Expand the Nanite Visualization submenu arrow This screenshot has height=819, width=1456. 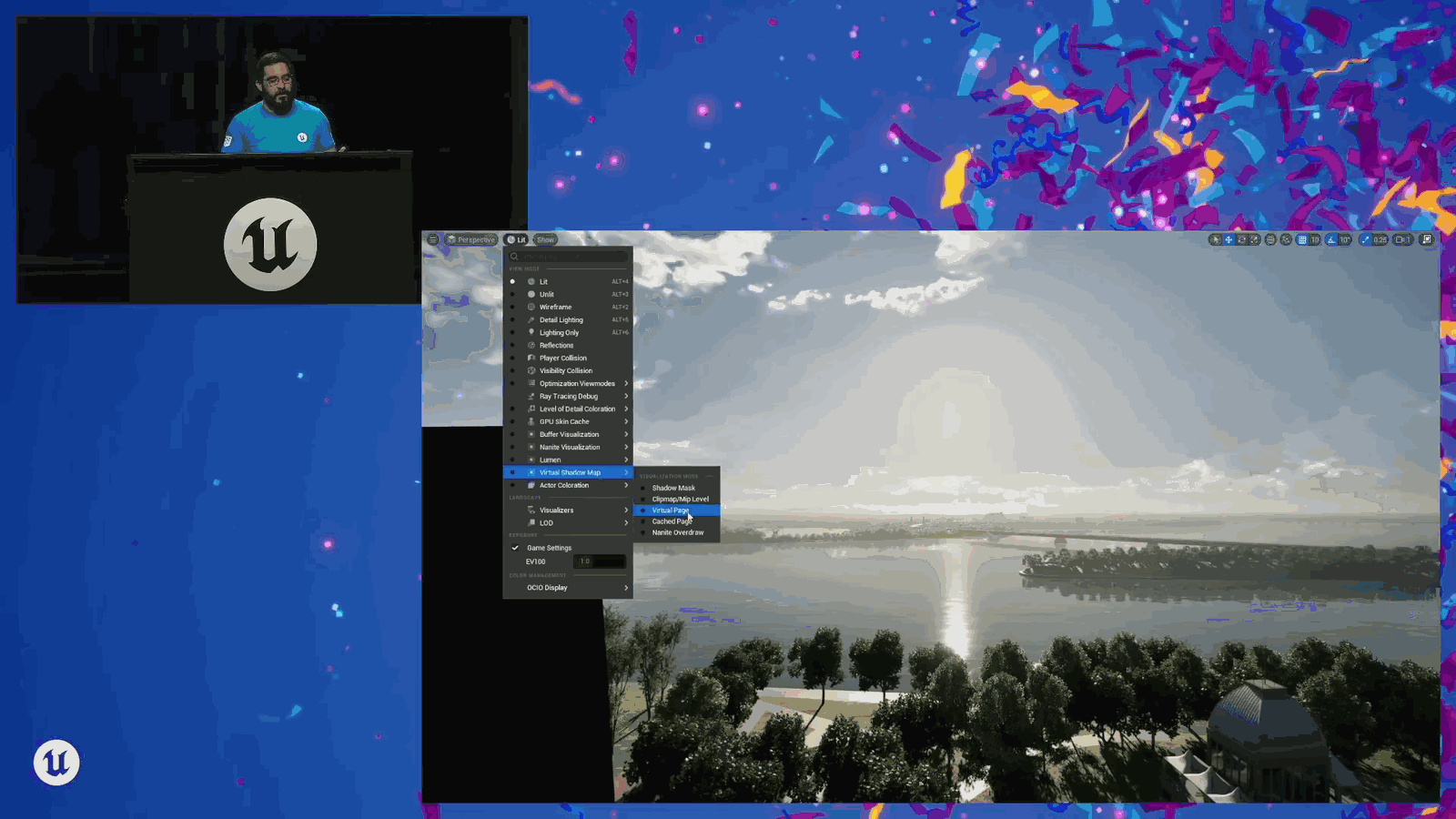[x=626, y=447]
